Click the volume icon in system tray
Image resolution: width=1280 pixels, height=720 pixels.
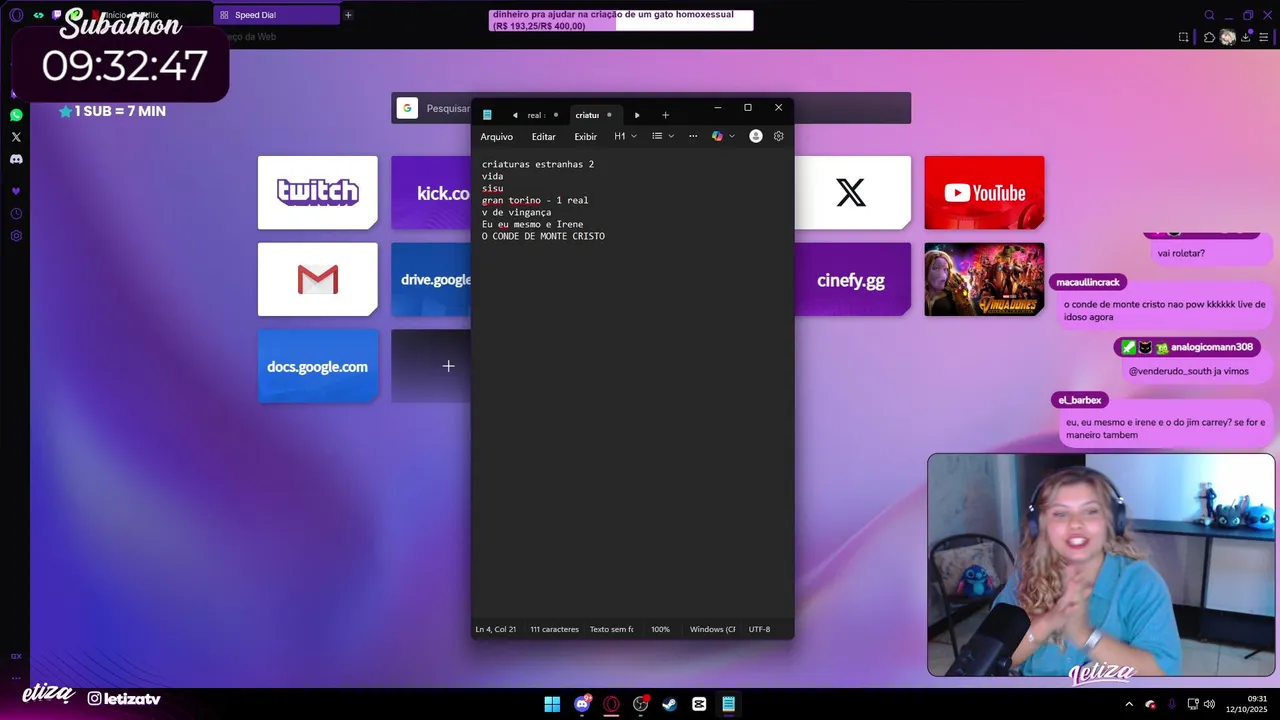click(1209, 704)
